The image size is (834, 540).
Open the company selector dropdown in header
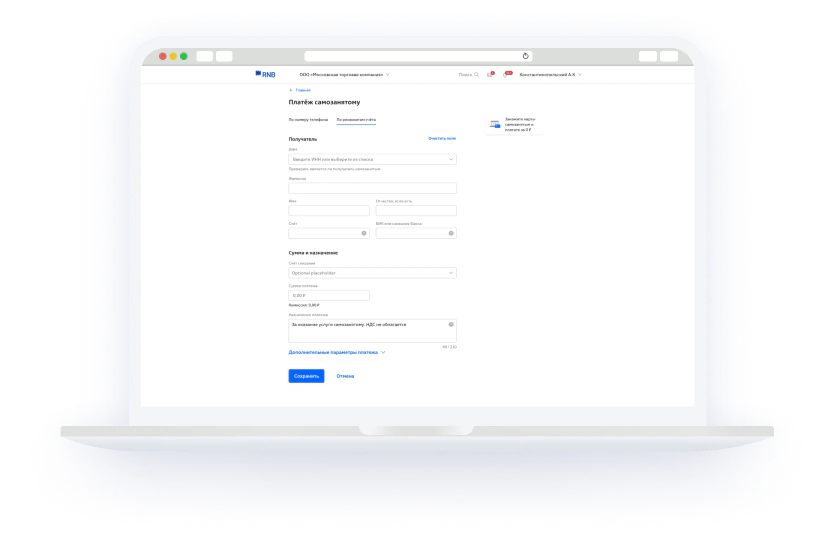tap(345, 74)
